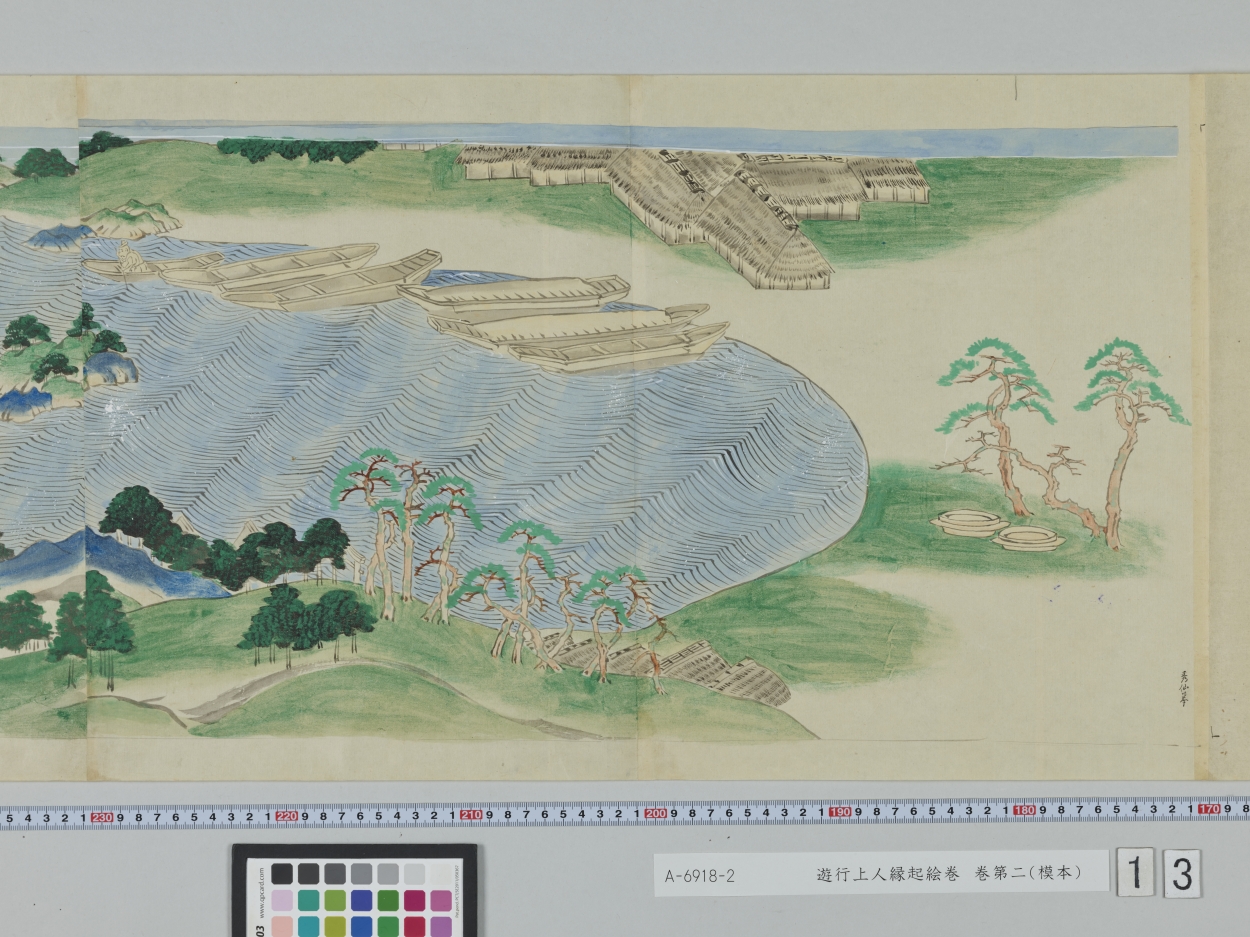
Task: Select the crimson swatch in the card's middle row
Action: coord(414,900)
